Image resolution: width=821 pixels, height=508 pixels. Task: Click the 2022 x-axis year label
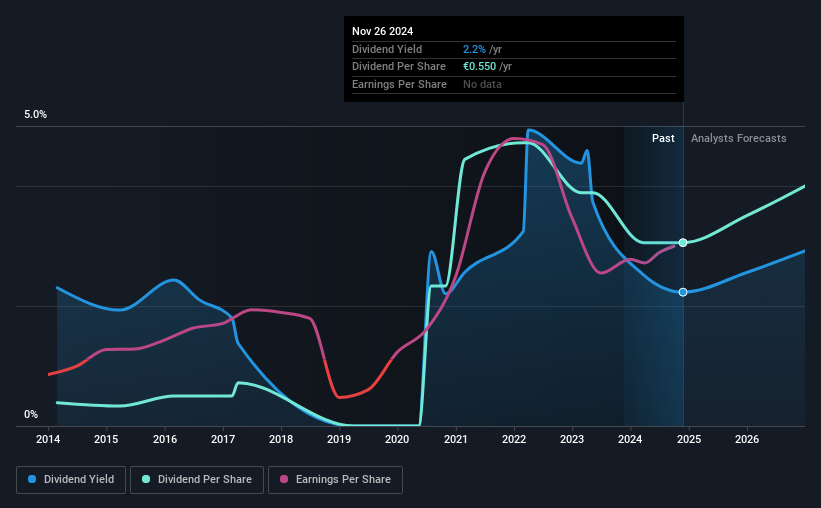click(x=514, y=439)
